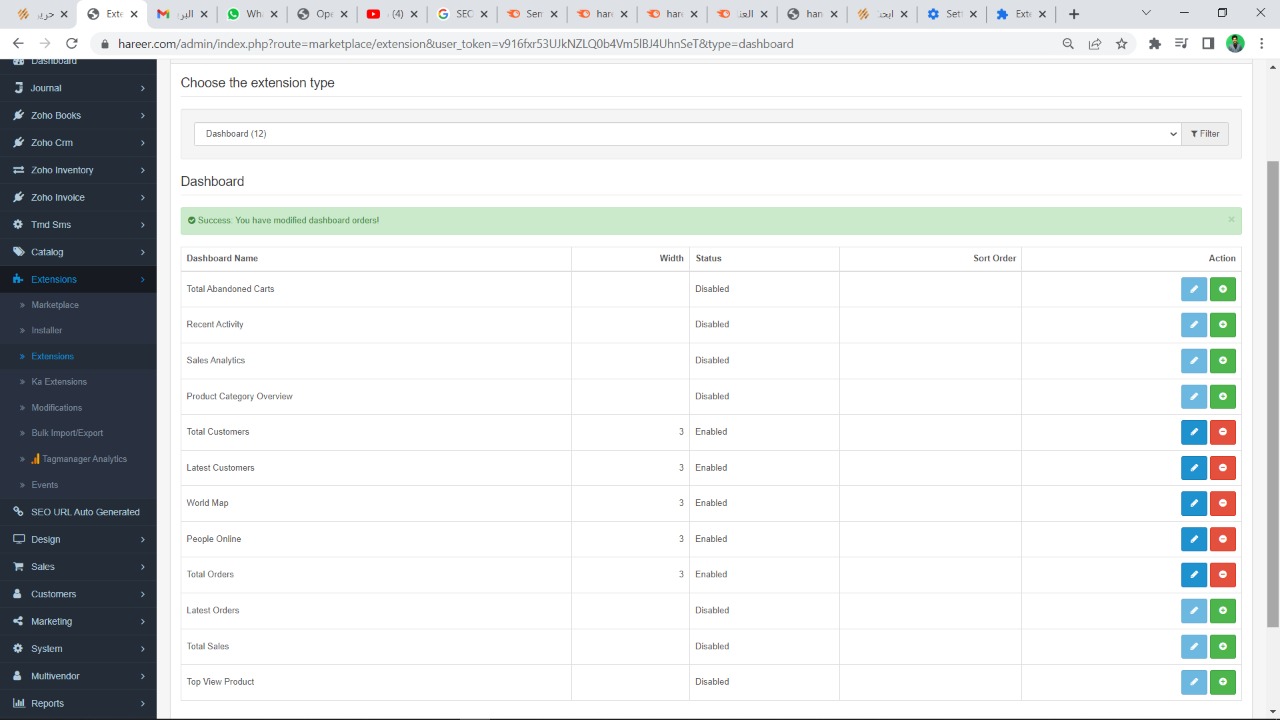Edit the World Map extension

(x=1194, y=504)
